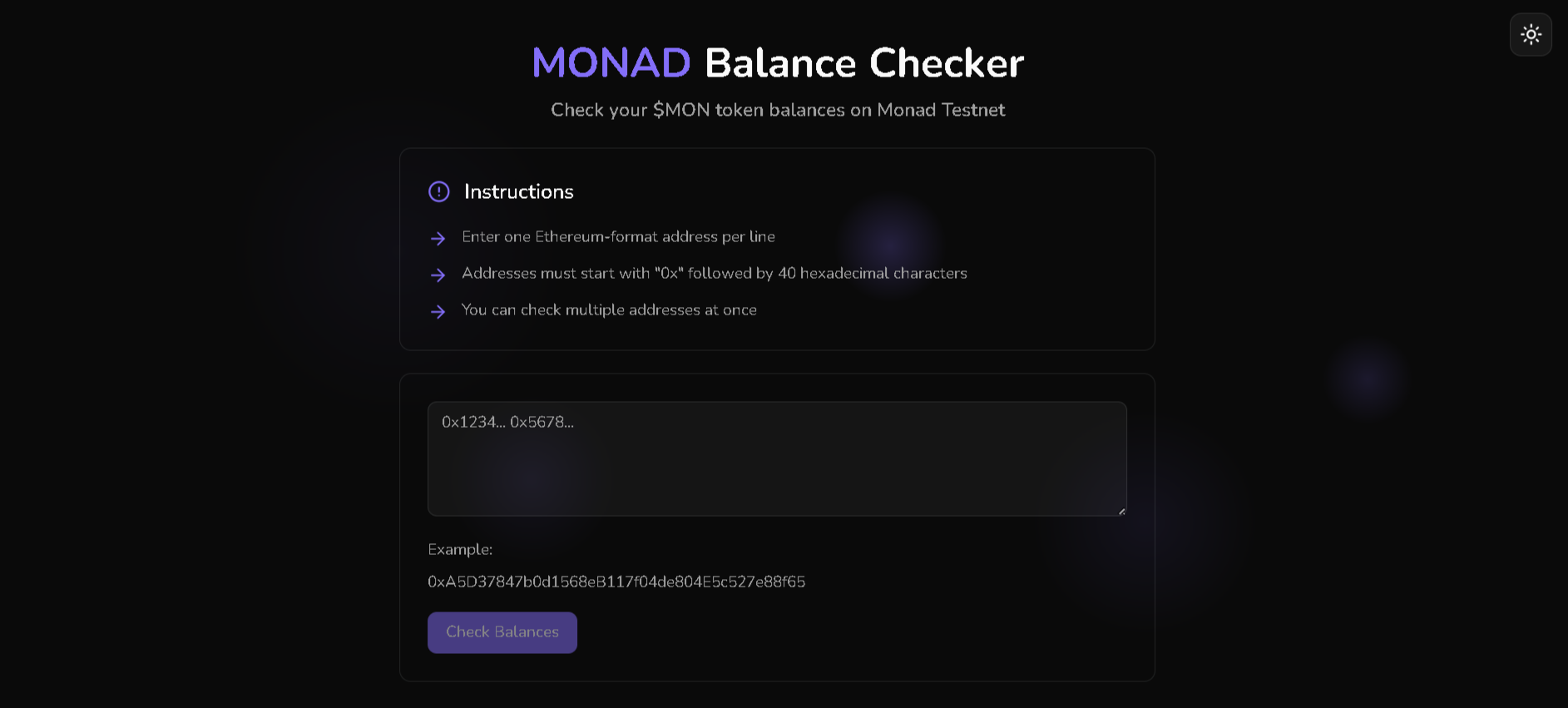This screenshot has height=708, width=1568.
Task: Focus the address input textarea
Action: point(776,458)
